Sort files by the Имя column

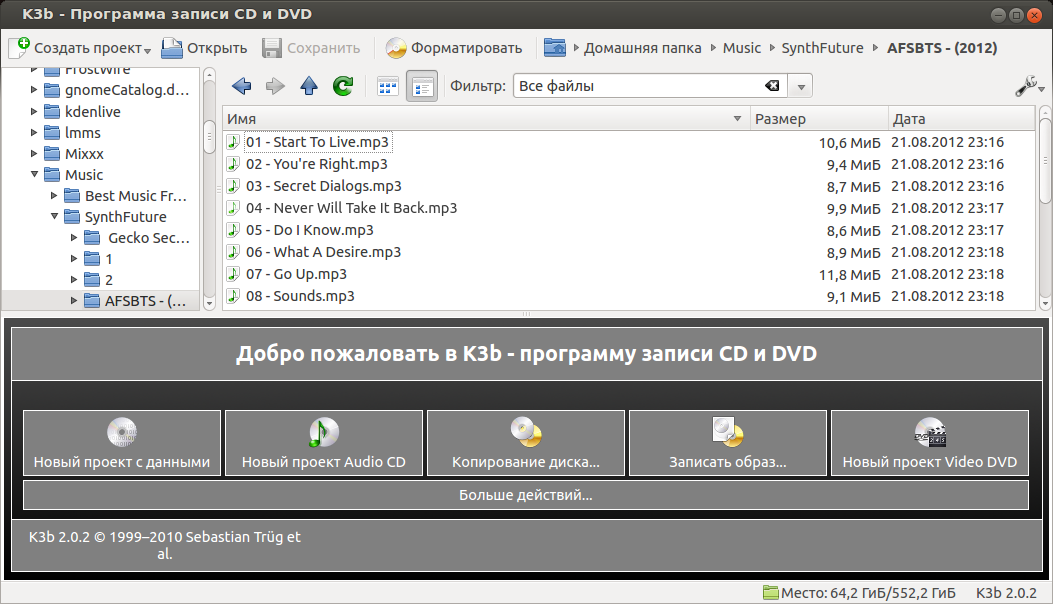tap(486, 119)
